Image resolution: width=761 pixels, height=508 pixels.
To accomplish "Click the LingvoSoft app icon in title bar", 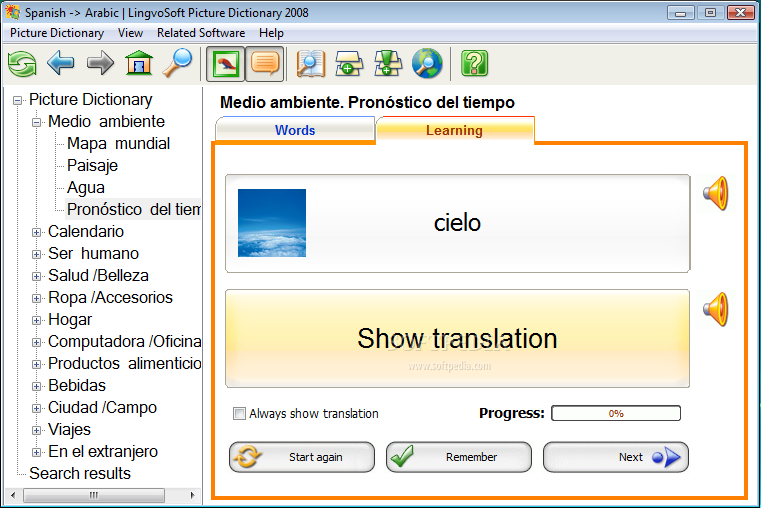I will [x=13, y=12].
